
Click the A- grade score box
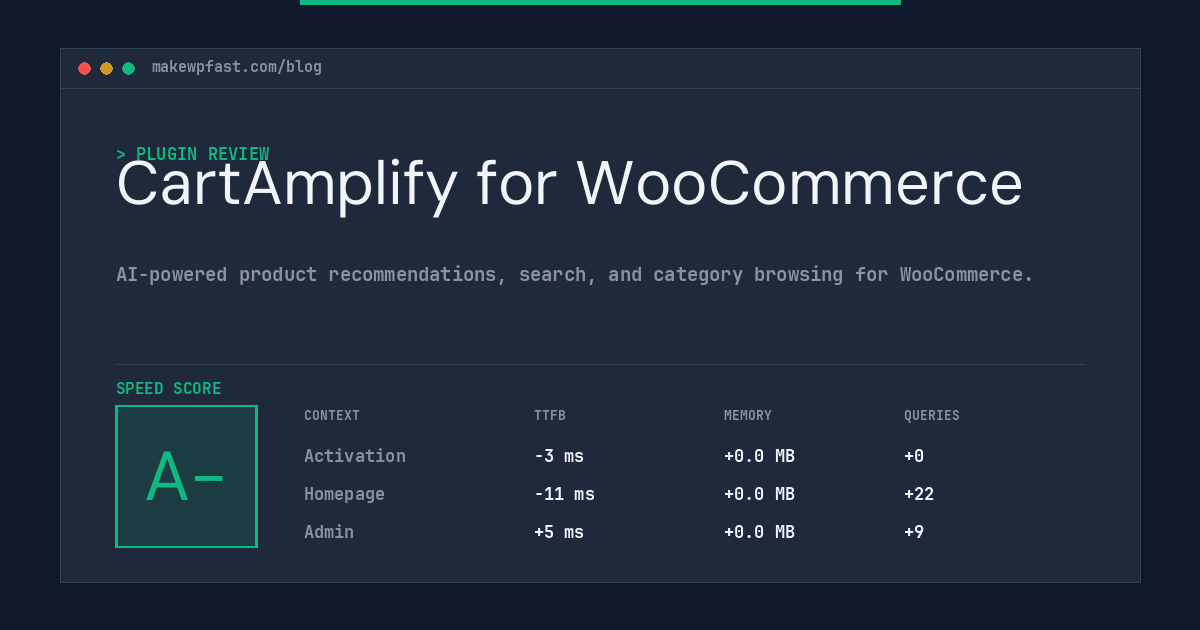coord(186,476)
